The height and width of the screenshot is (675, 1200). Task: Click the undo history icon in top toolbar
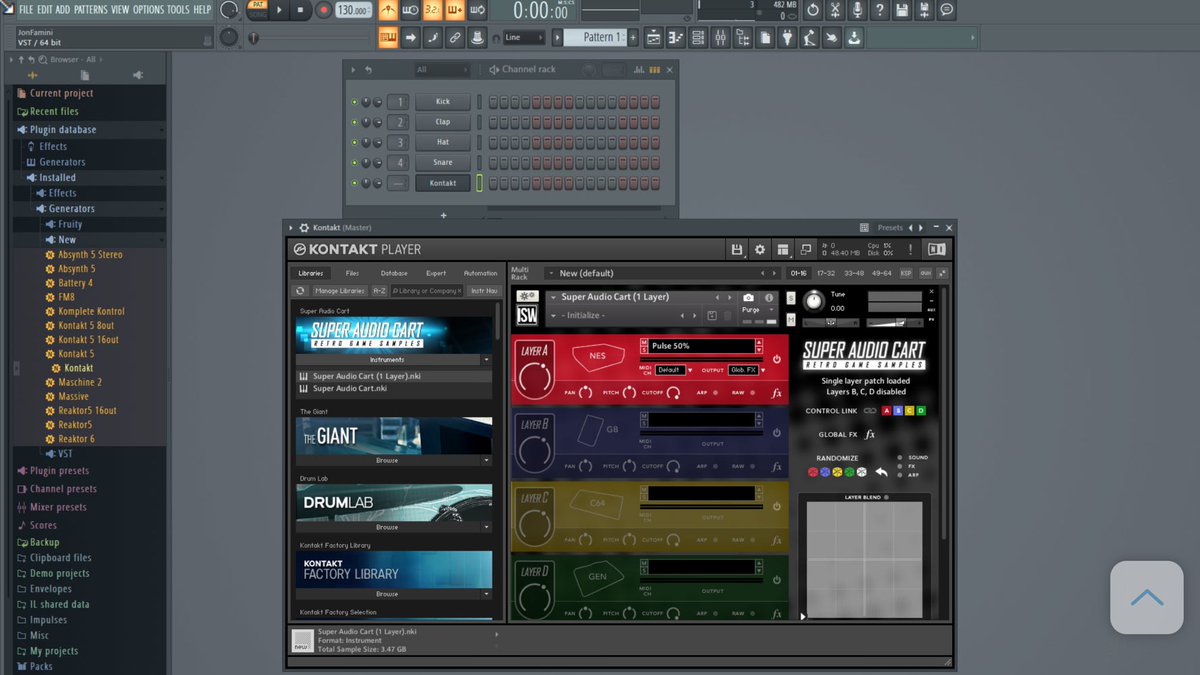(x=812, y=10)
